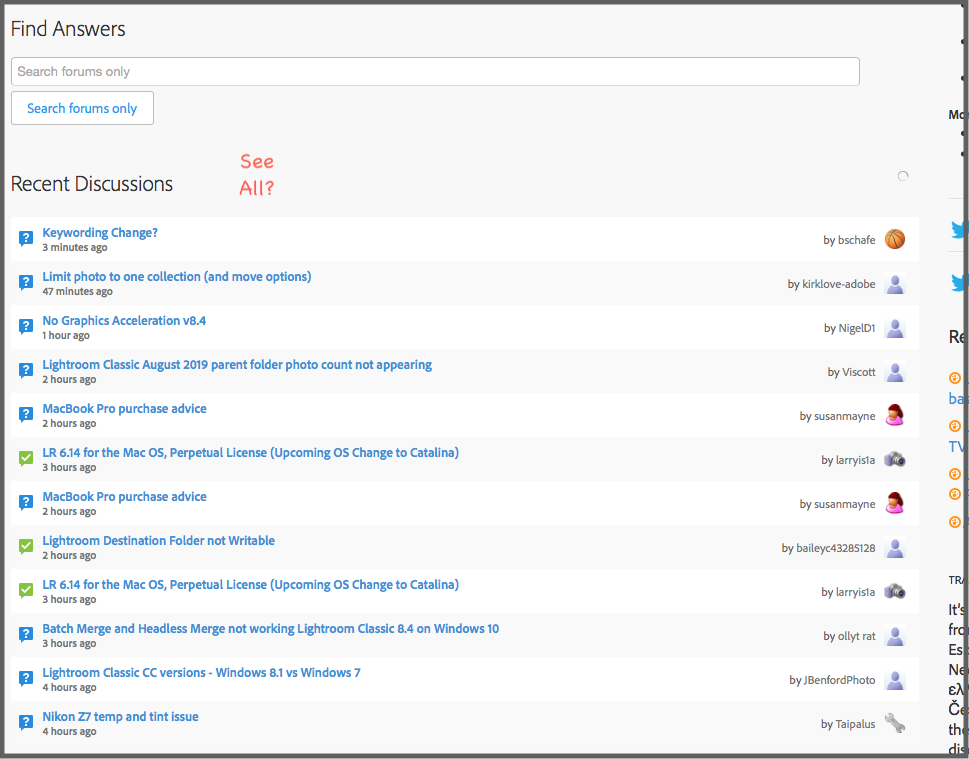Open Taipalus's wrench avatar
Viewport: 969px width, 759px height.
tap(895, 724)
